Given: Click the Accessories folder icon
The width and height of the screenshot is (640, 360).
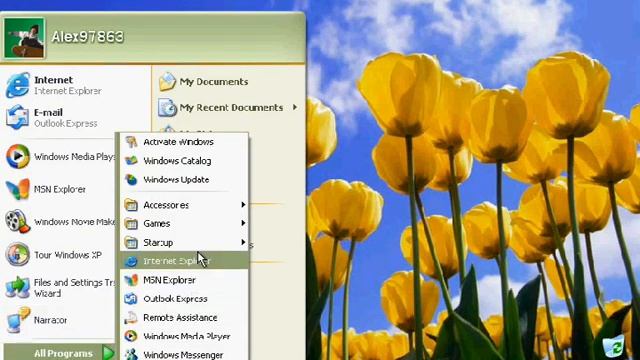Looking at the screenshot, I should pyautogui.click(x=131, y=205).
